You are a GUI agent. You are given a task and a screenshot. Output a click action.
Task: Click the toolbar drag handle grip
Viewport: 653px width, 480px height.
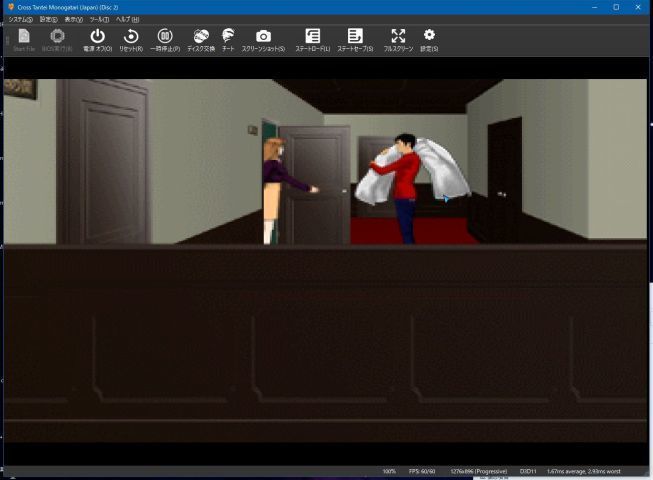coord(7,40)
